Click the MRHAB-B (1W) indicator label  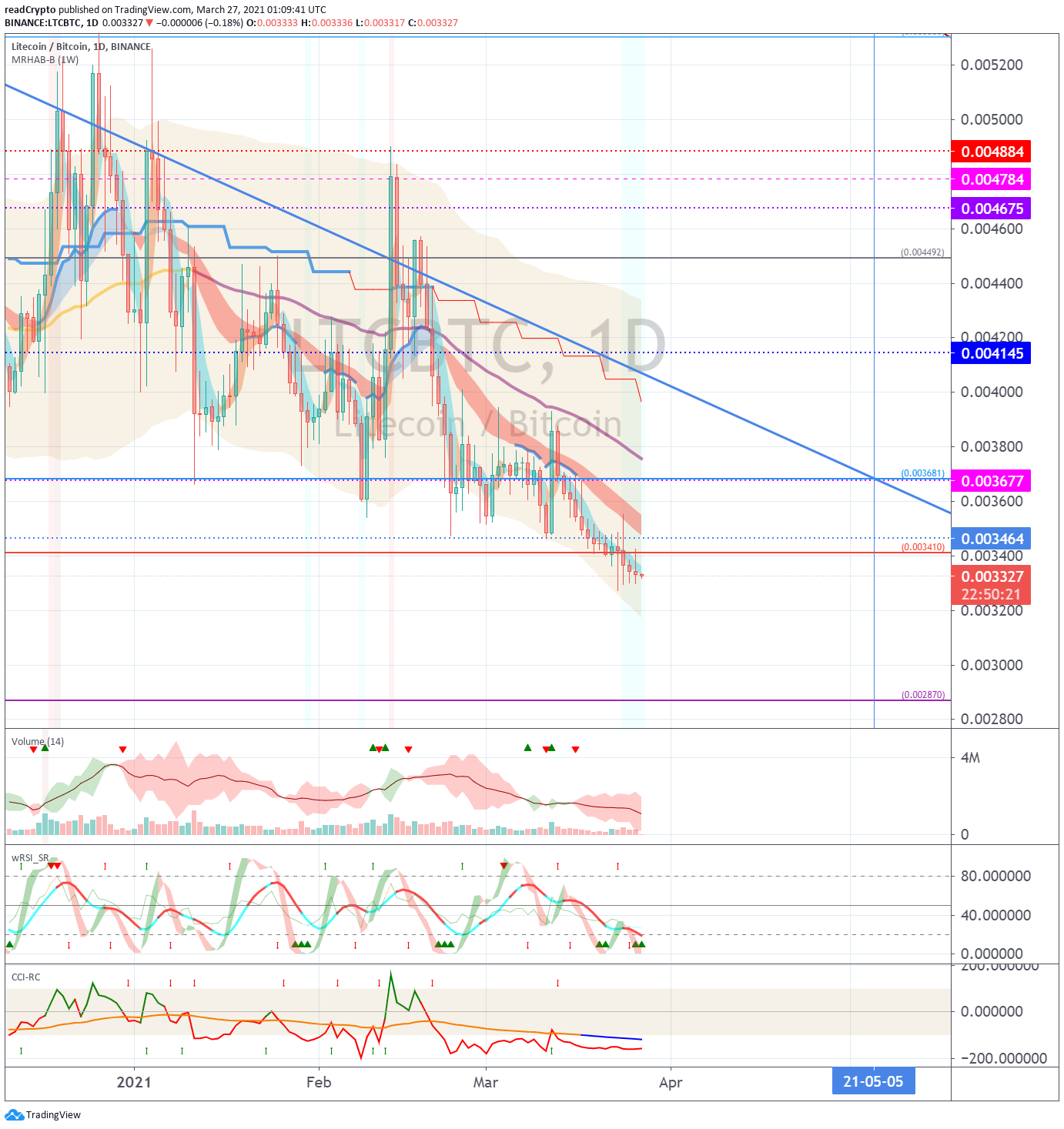pos(45,59)
